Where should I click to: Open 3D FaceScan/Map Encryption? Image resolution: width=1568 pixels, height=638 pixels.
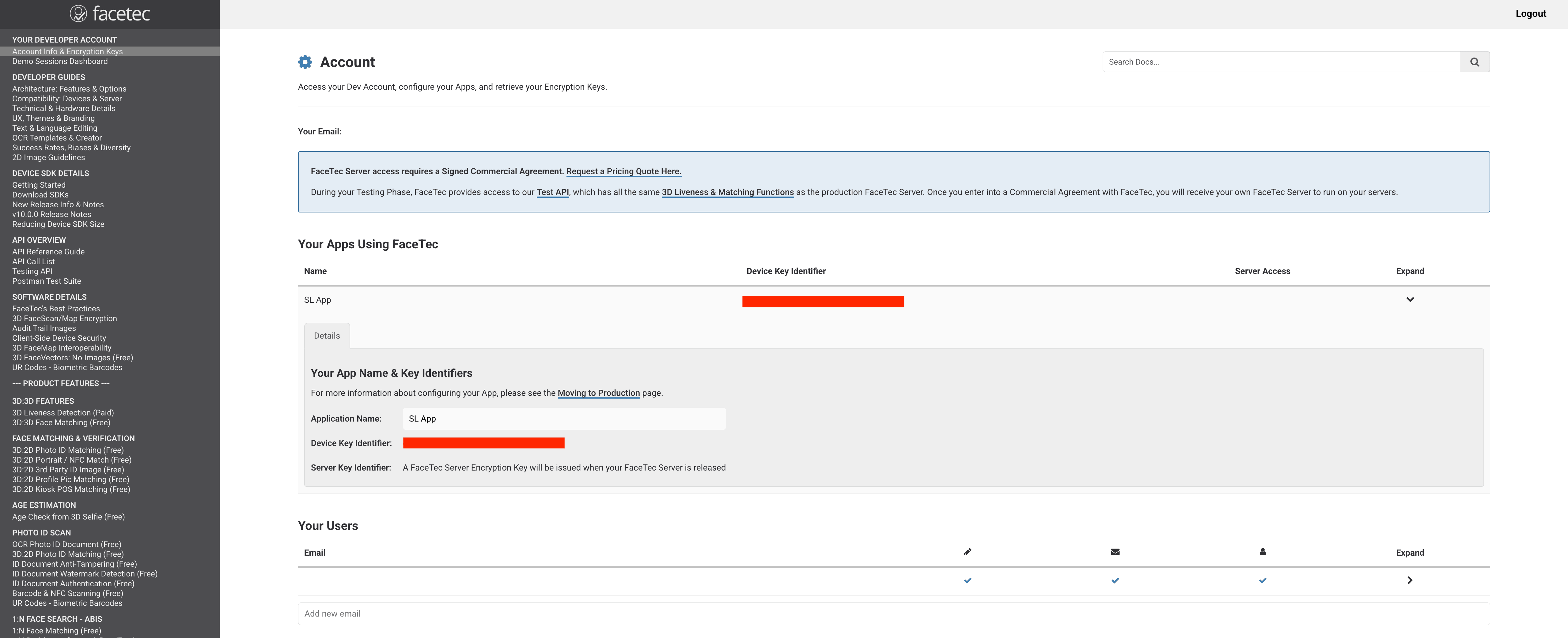click(x=65, y=319)
